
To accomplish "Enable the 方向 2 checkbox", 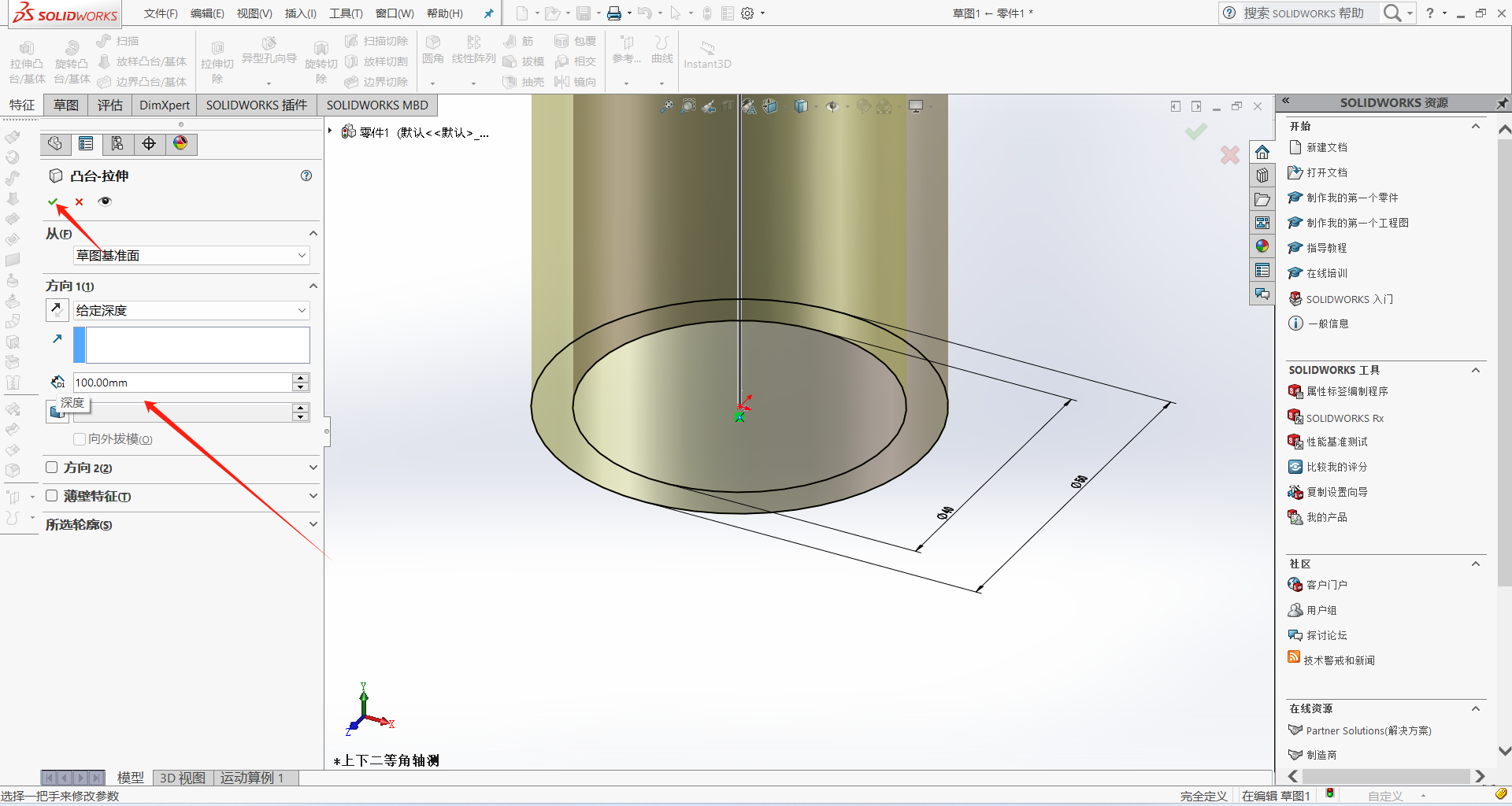I will 52,468.
